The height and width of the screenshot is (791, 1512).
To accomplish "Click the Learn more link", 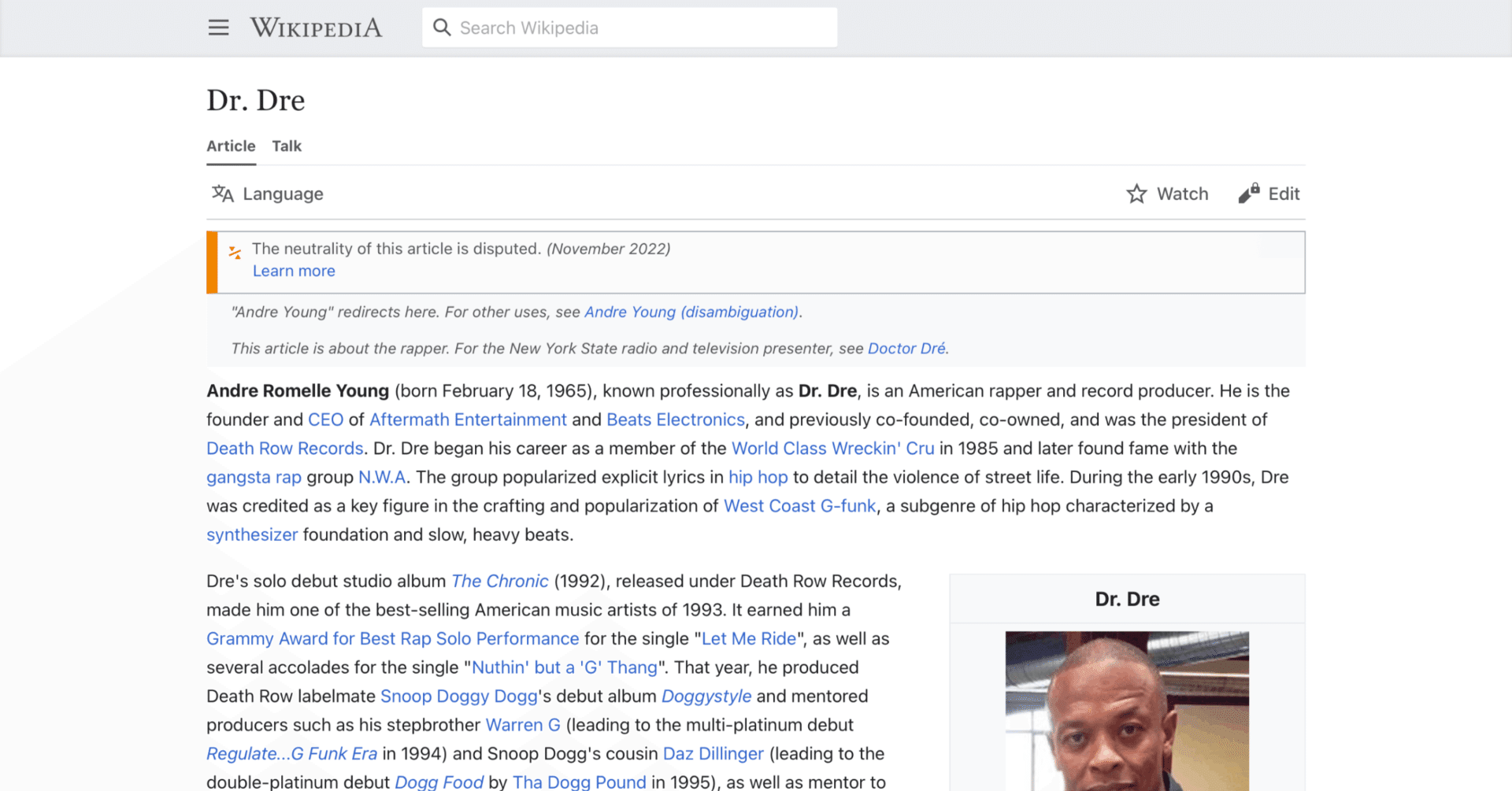I will pyautogui.click(x=293, y=271).
